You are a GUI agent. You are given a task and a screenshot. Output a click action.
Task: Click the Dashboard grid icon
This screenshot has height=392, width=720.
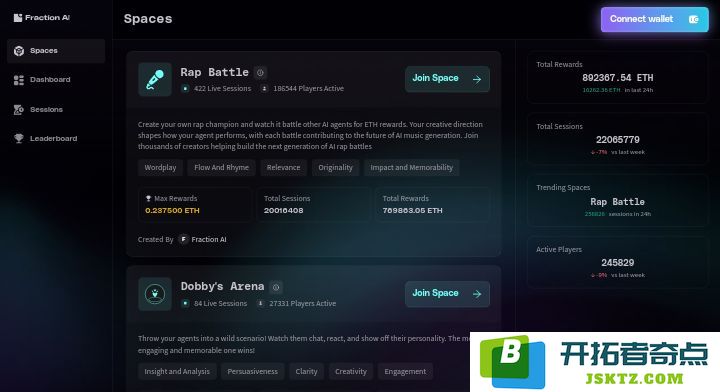[19, 80]
